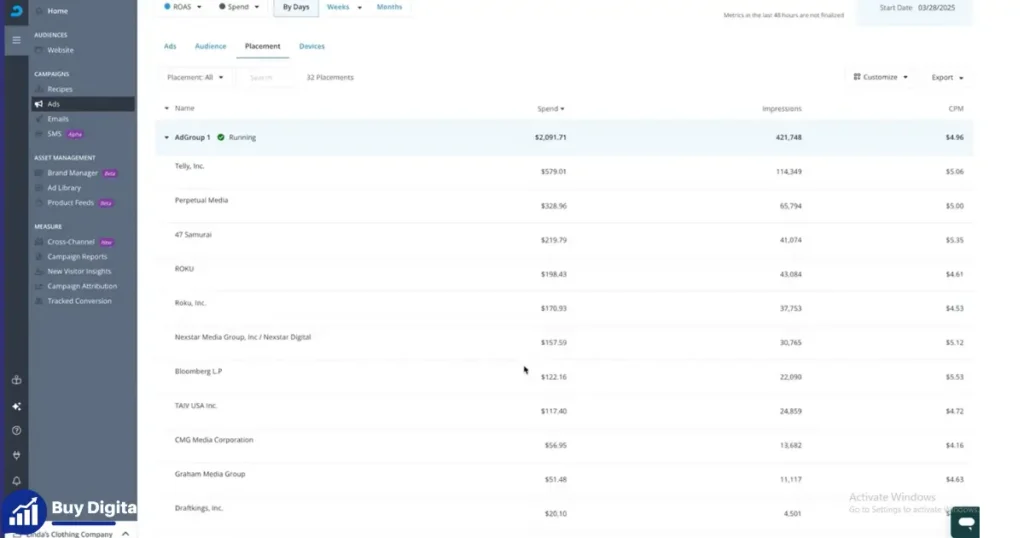Open the ROAS metric dropdown
The image size is (1024, 538).
(x=183, y=7)
